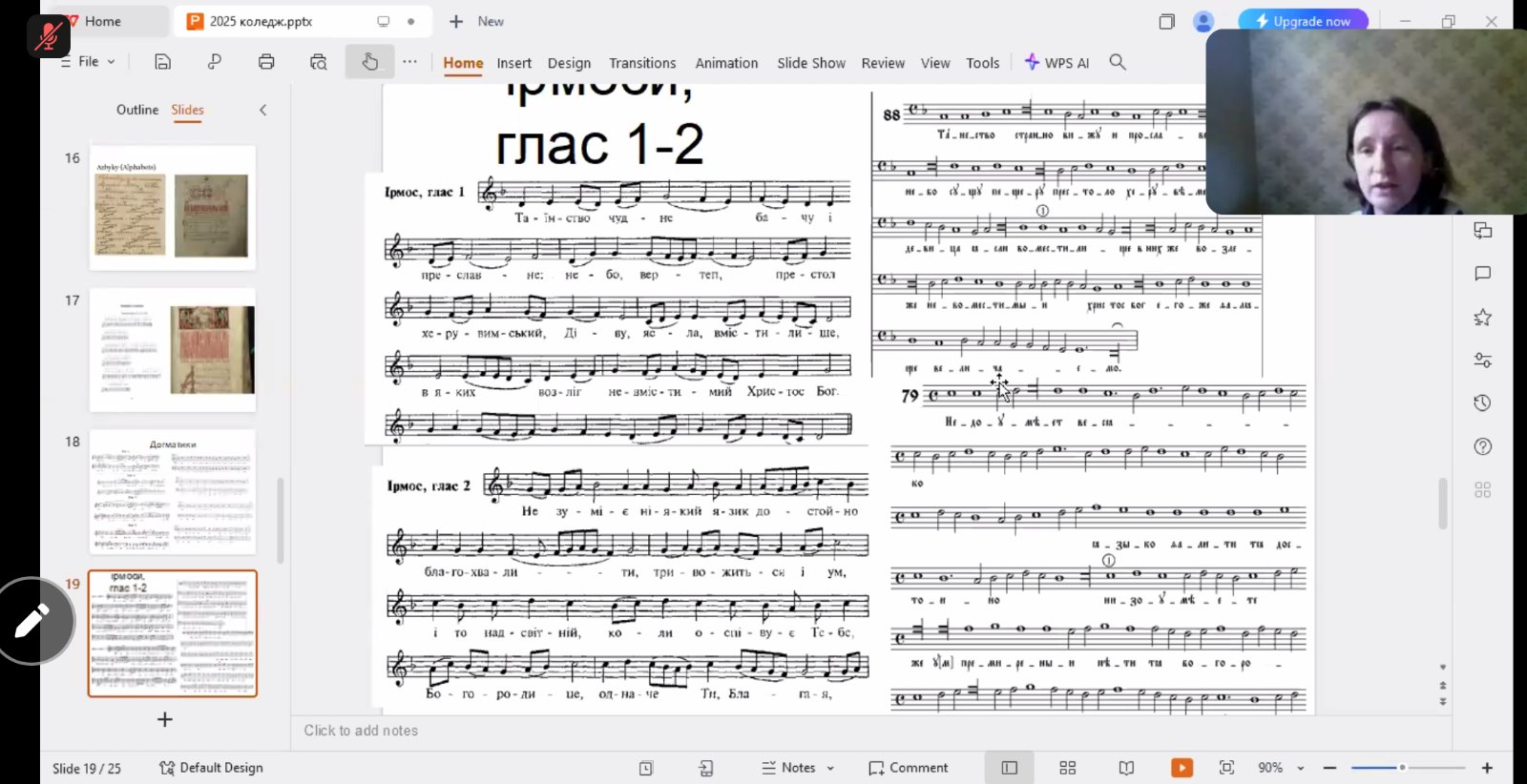Click the zoom slider handle
This screenshot has width=1527, height=784.
[x=1402, y=768]
